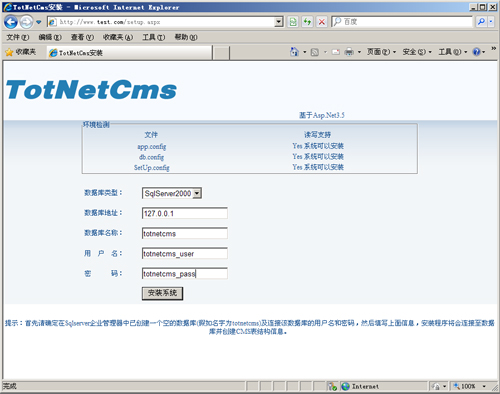Open the 查看(V) menu
Screen dimensions: 500x394
(x=82, y=37)
